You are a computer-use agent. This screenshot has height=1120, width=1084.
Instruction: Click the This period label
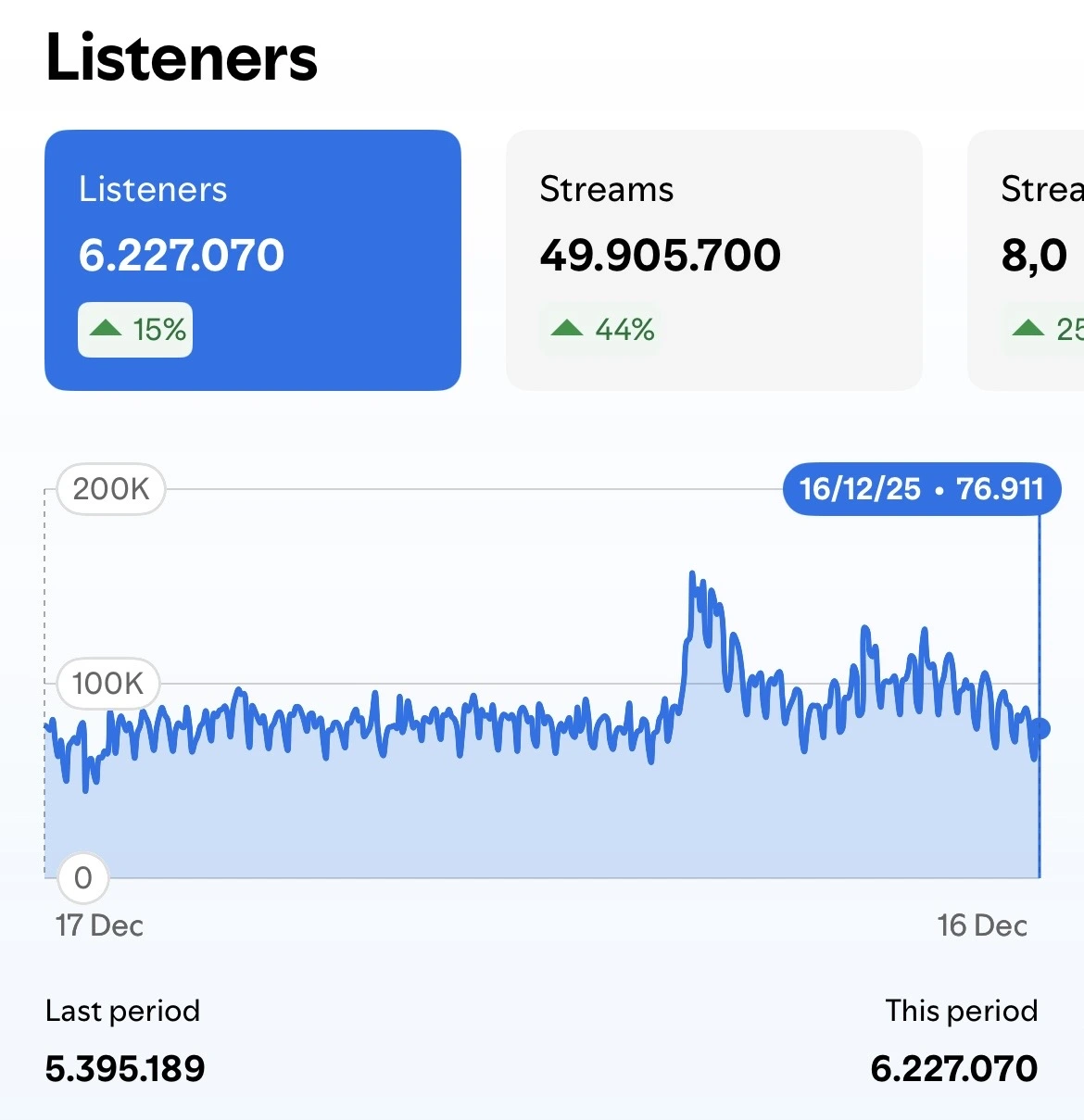pos(962,1011)
